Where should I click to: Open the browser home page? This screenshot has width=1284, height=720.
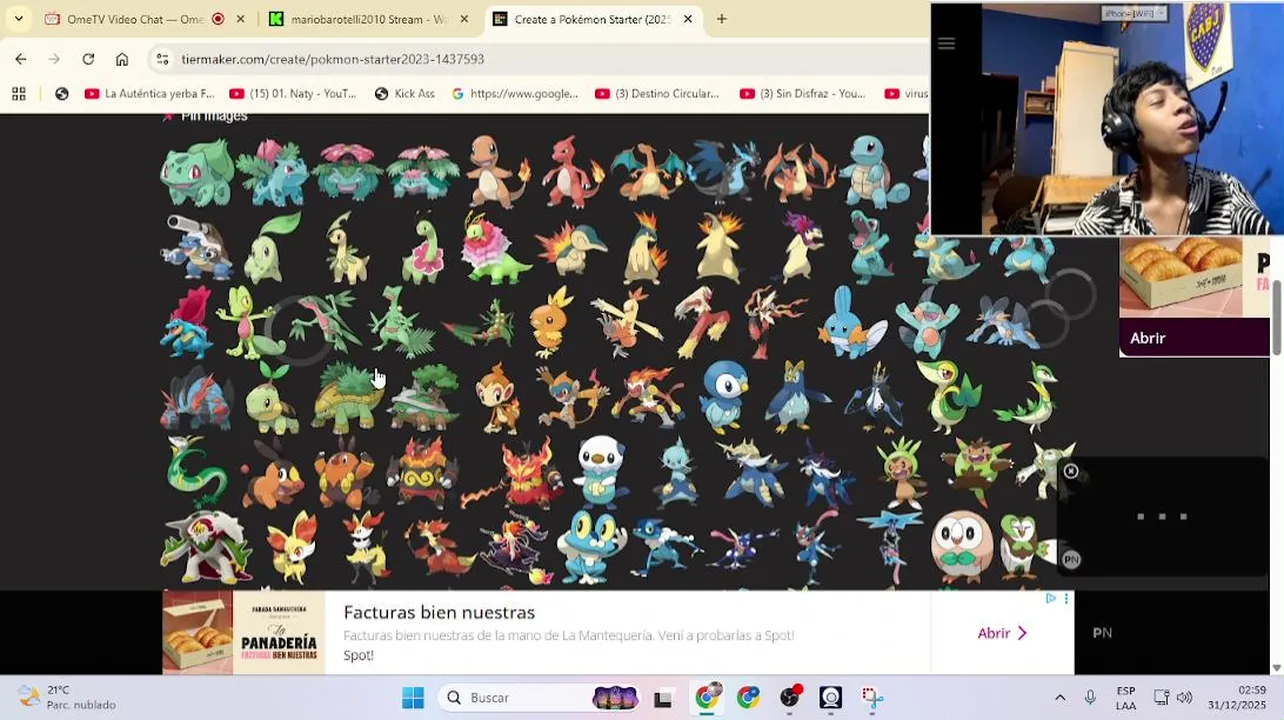[x=122, y=59]
